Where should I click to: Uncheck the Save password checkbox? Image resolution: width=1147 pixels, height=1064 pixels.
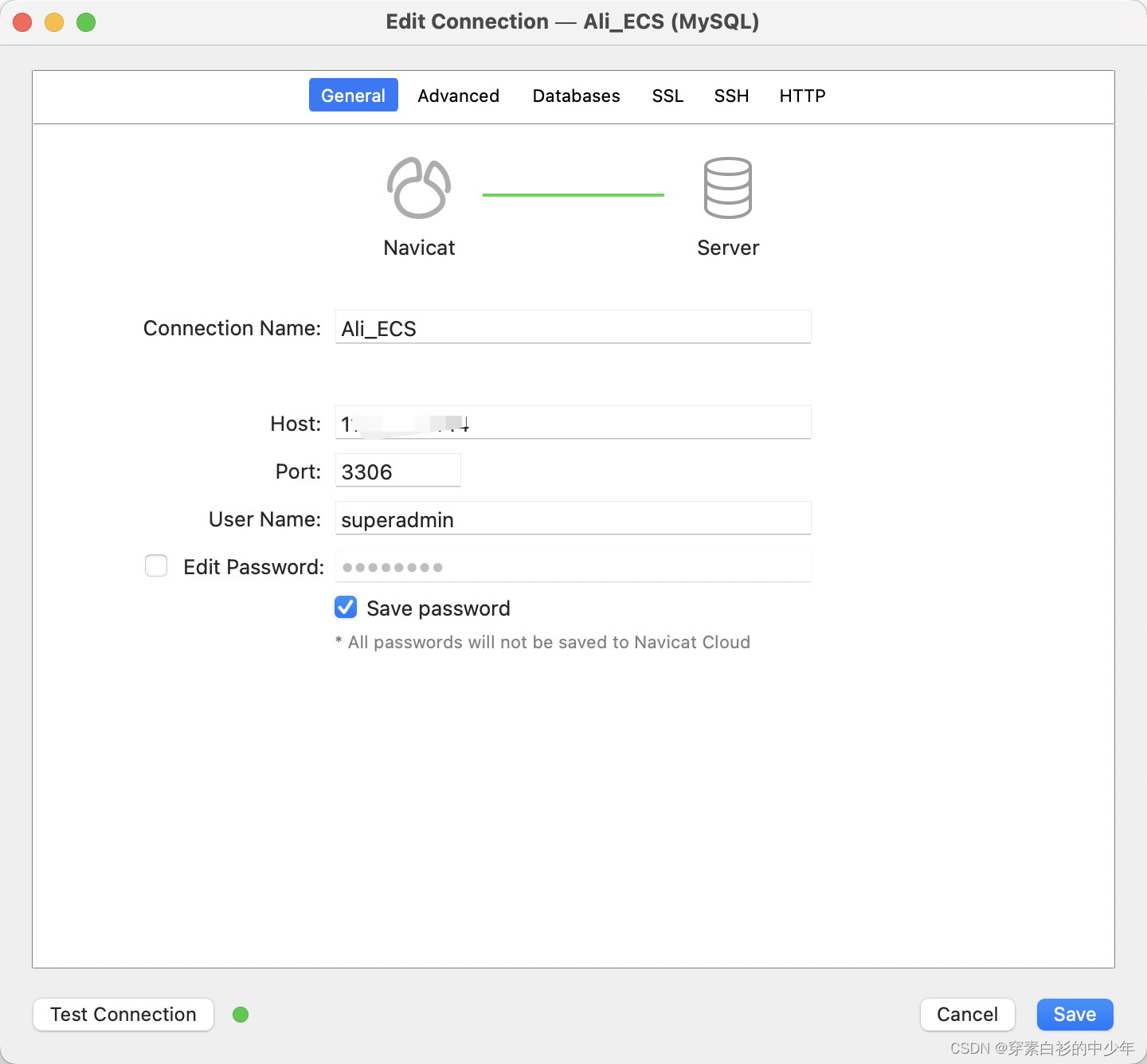346,607
